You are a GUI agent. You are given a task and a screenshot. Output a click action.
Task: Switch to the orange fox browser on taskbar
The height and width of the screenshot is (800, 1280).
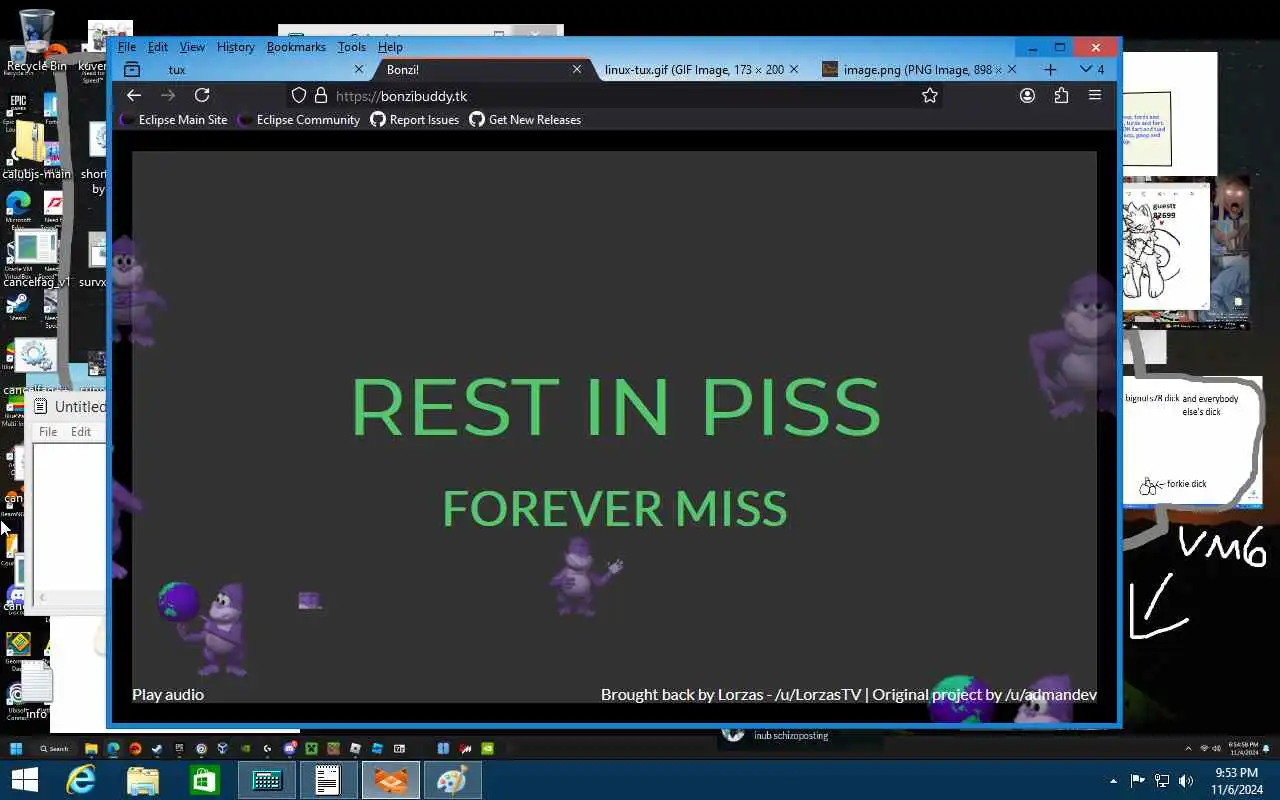[390, 780]
